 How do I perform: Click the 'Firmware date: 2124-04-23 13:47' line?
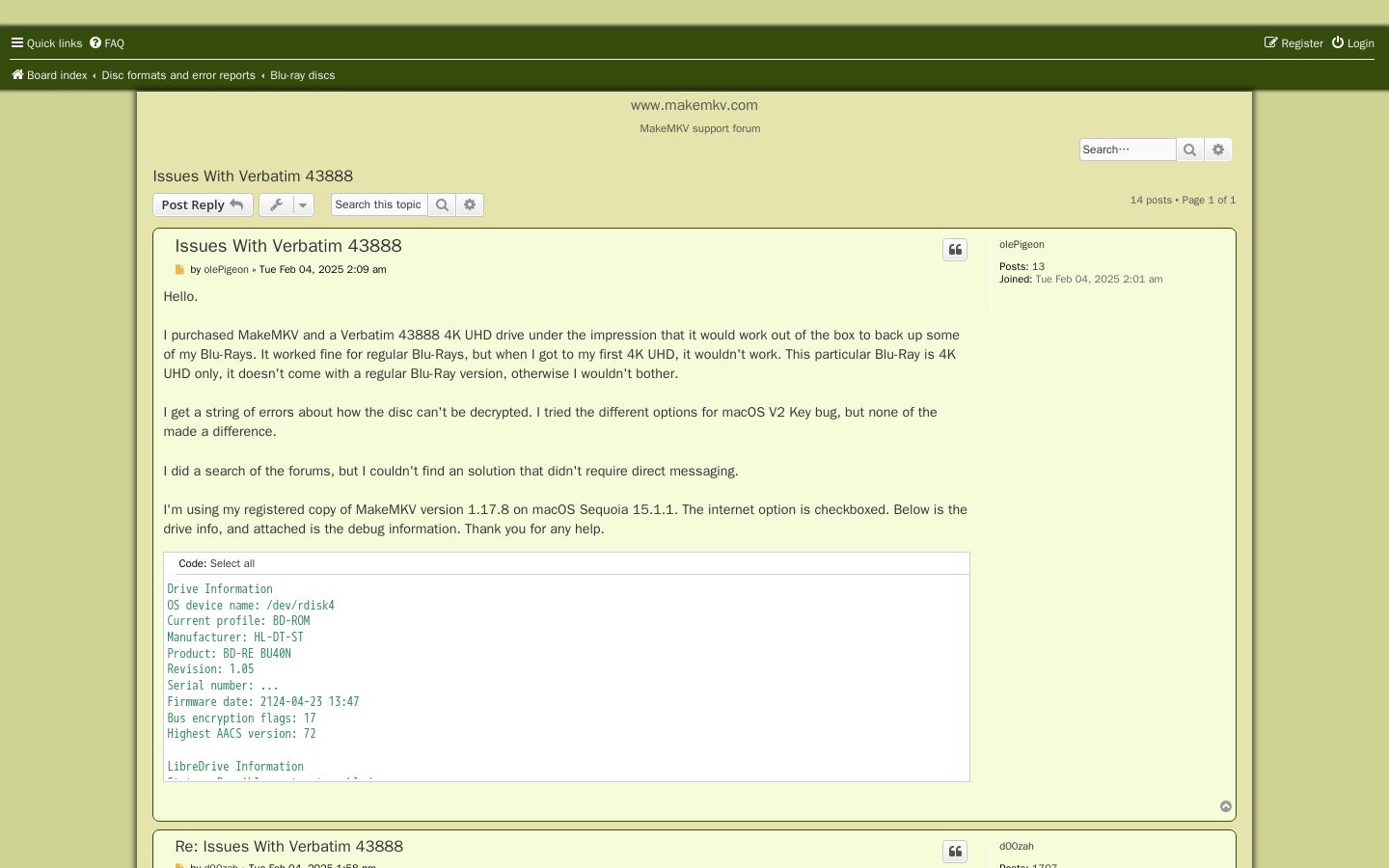(x=263, y=702)
